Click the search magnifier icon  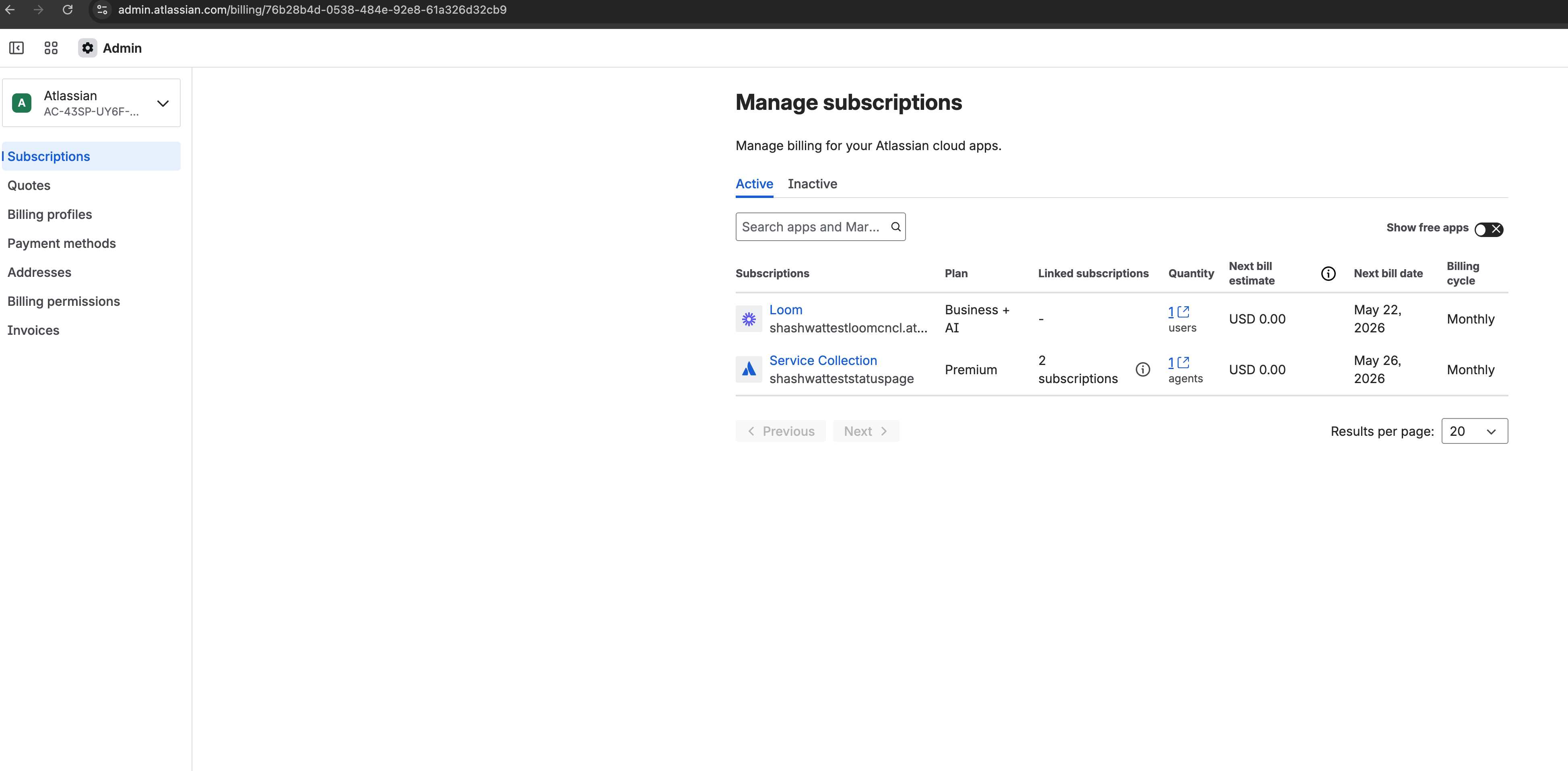896,227
